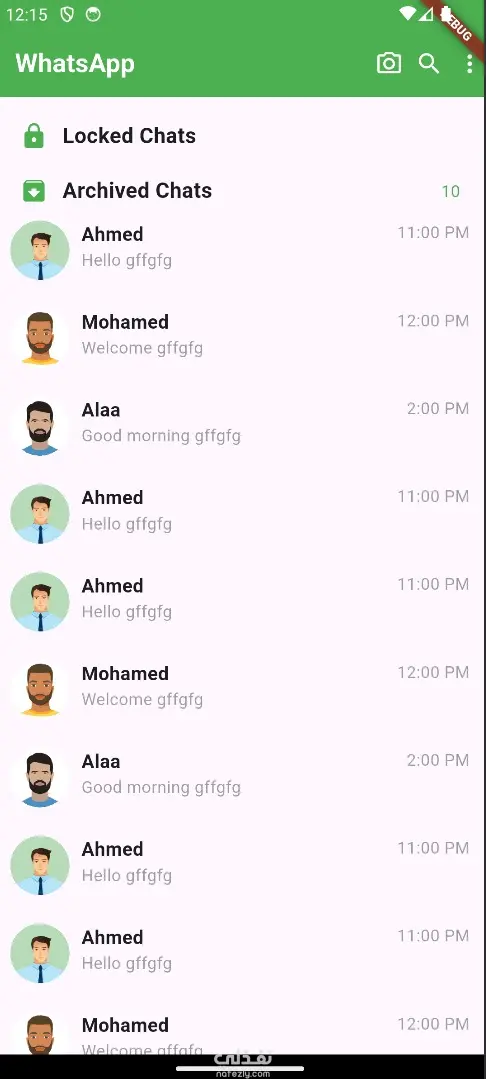Viewport: 486px width, 1079px height.
Task: Open Archived Chats
Action: (x=242, y=191)
